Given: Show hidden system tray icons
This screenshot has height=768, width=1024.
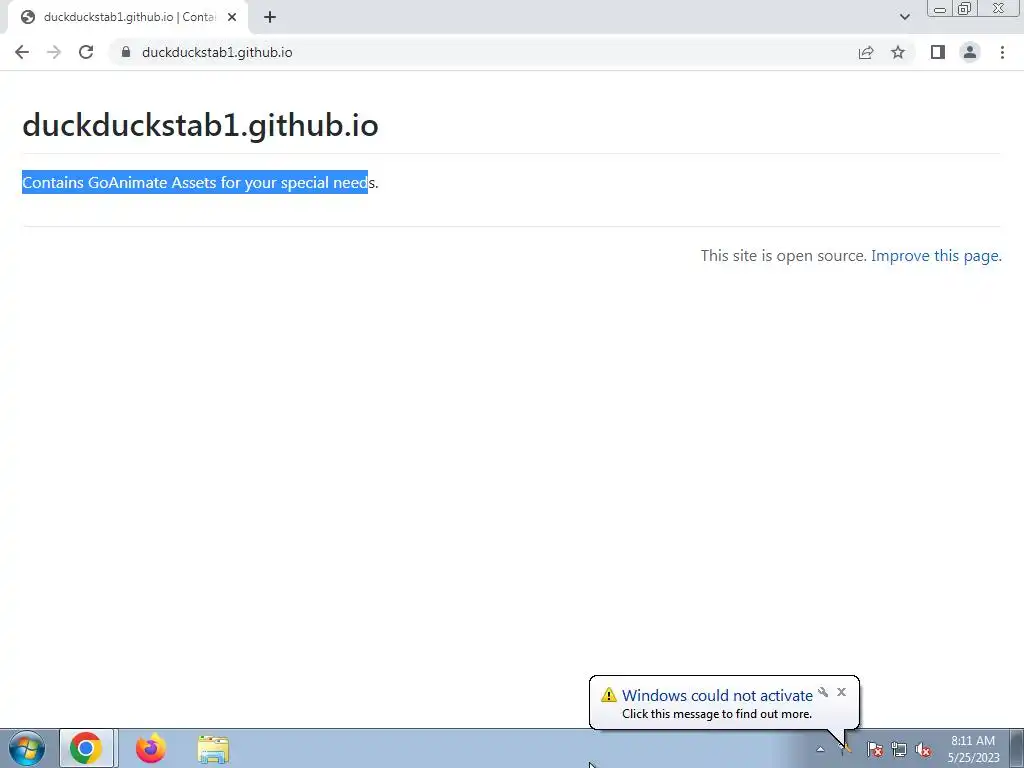Looking at the screenshot, I should click(x=820, y=749).
